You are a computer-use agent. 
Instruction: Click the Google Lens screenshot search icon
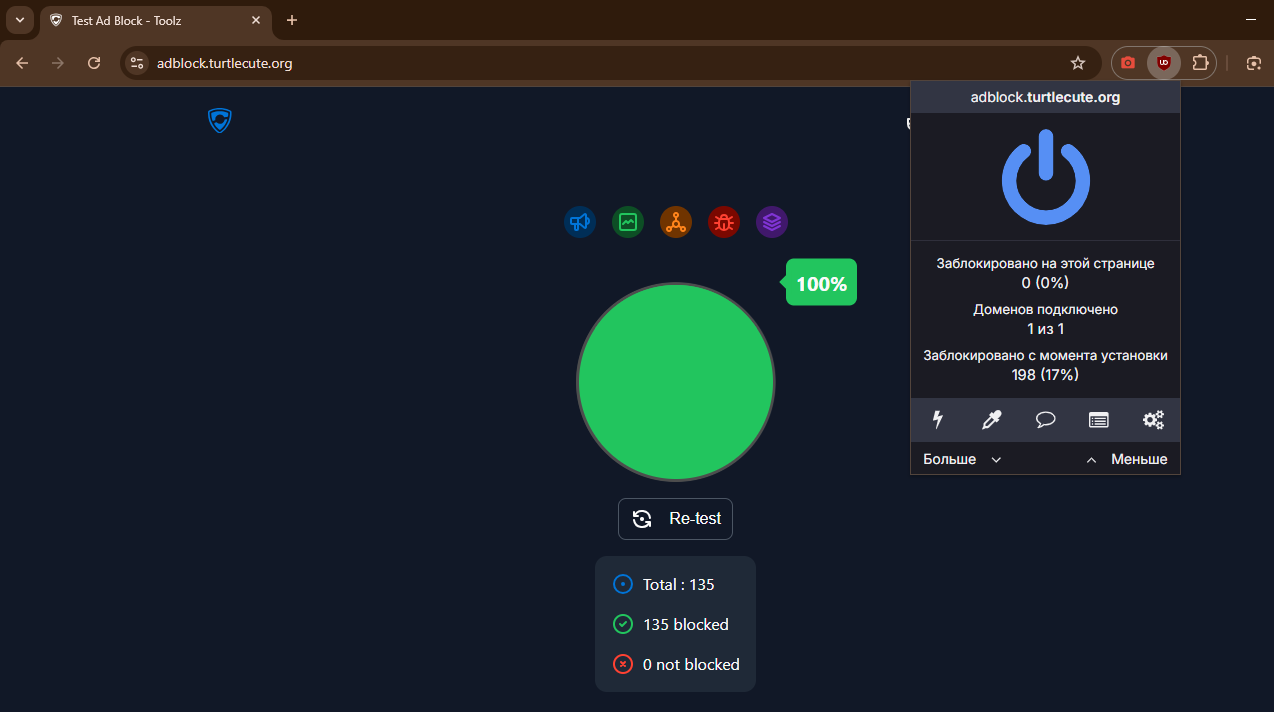pyautogui.click(x=1254, y=63)
